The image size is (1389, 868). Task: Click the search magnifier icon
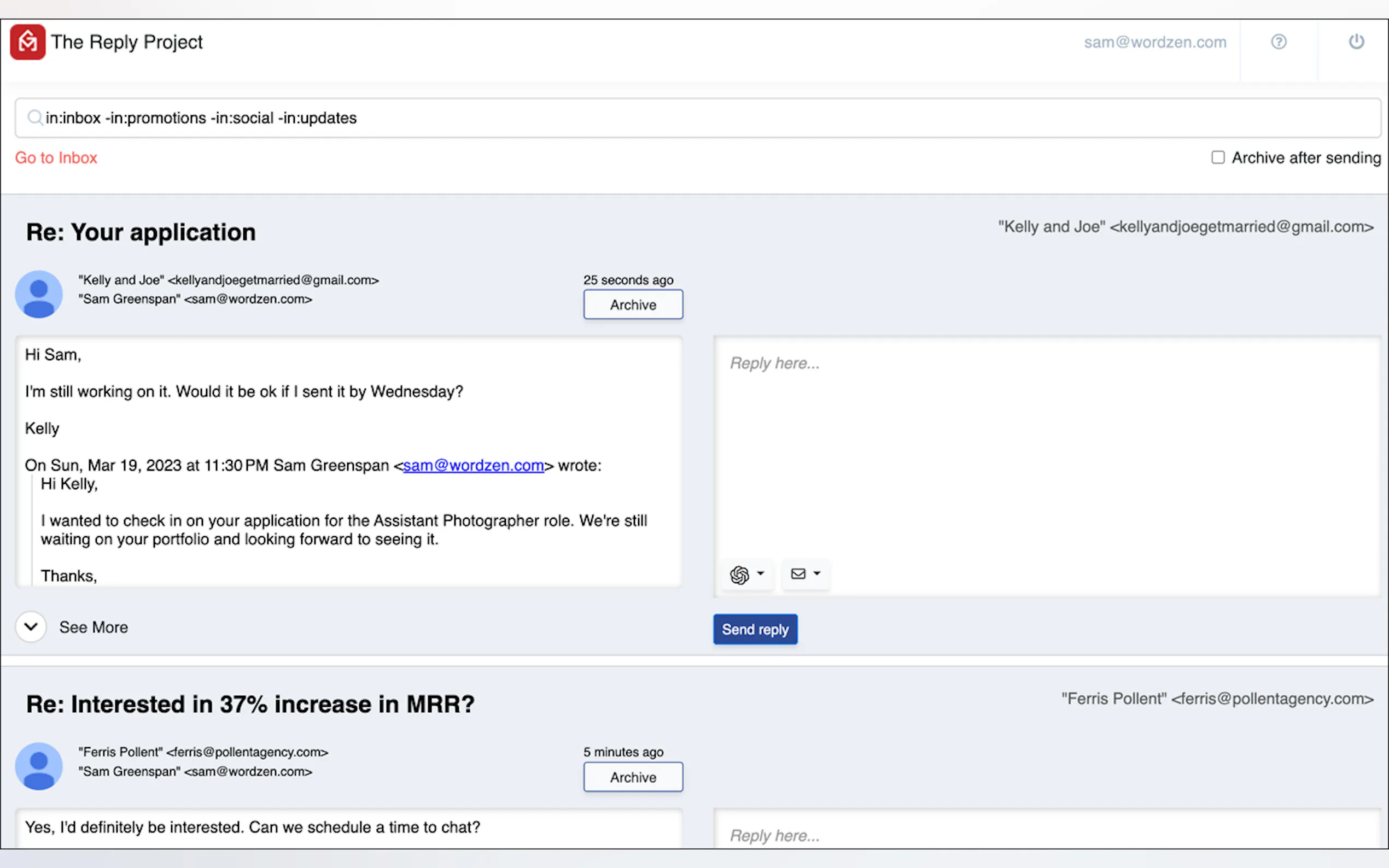[34, 118]
